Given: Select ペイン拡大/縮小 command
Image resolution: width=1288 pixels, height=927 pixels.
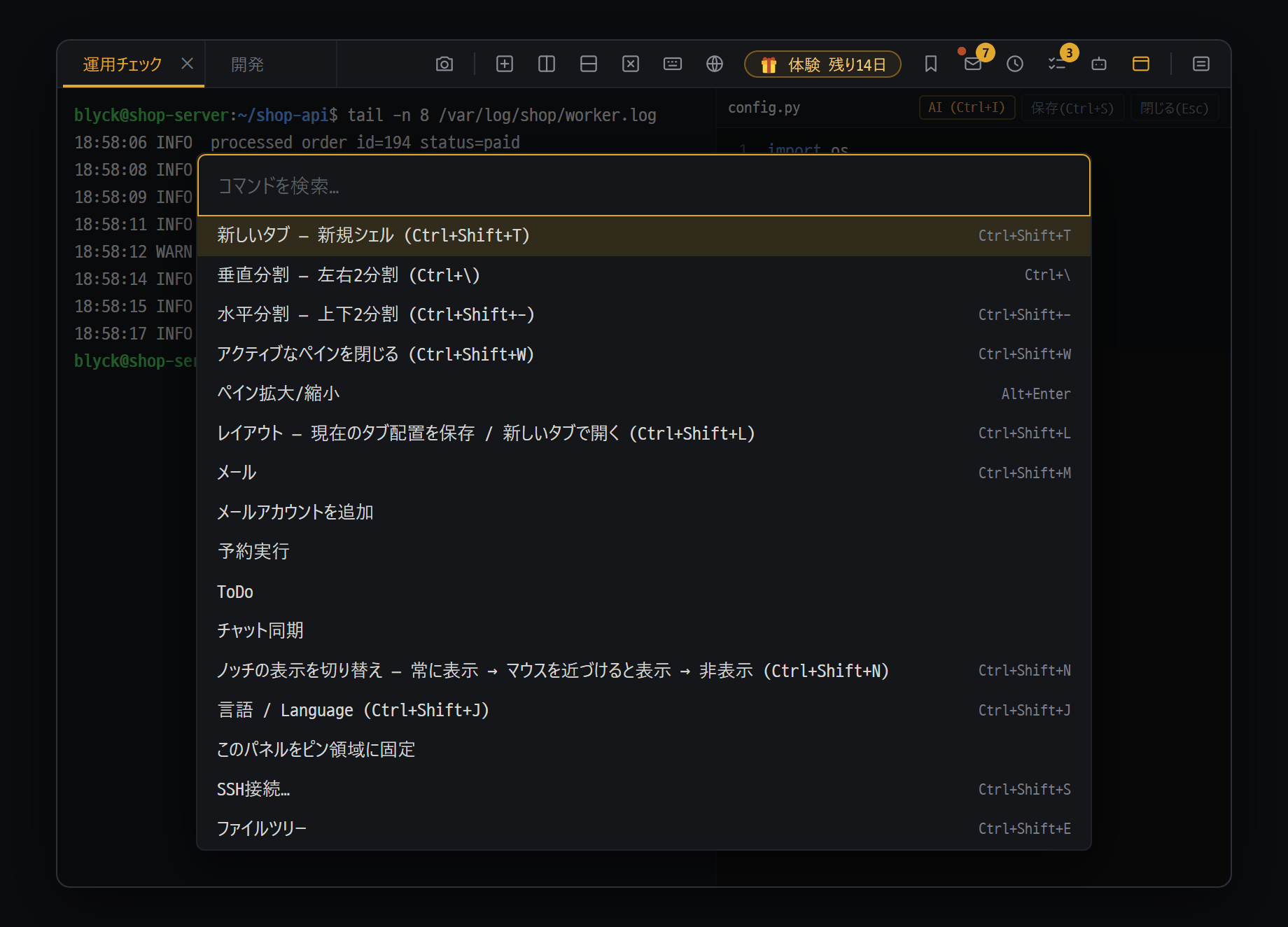Looking at the screenshot, I should pyautogui.click(x=644, y=394).
